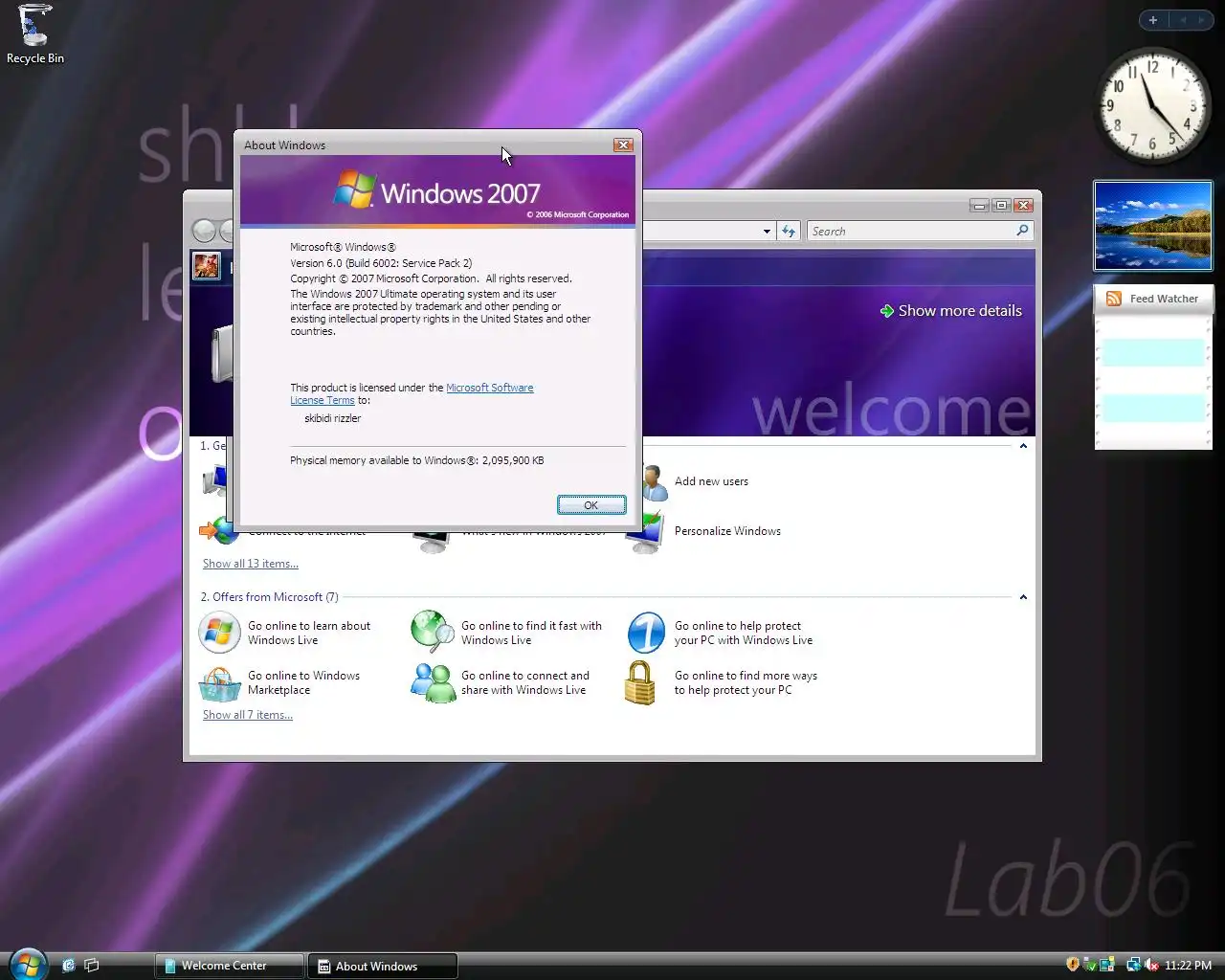
Task: Launch Internet Explorer from Quick Launch
Action: [x=68, y=966]
